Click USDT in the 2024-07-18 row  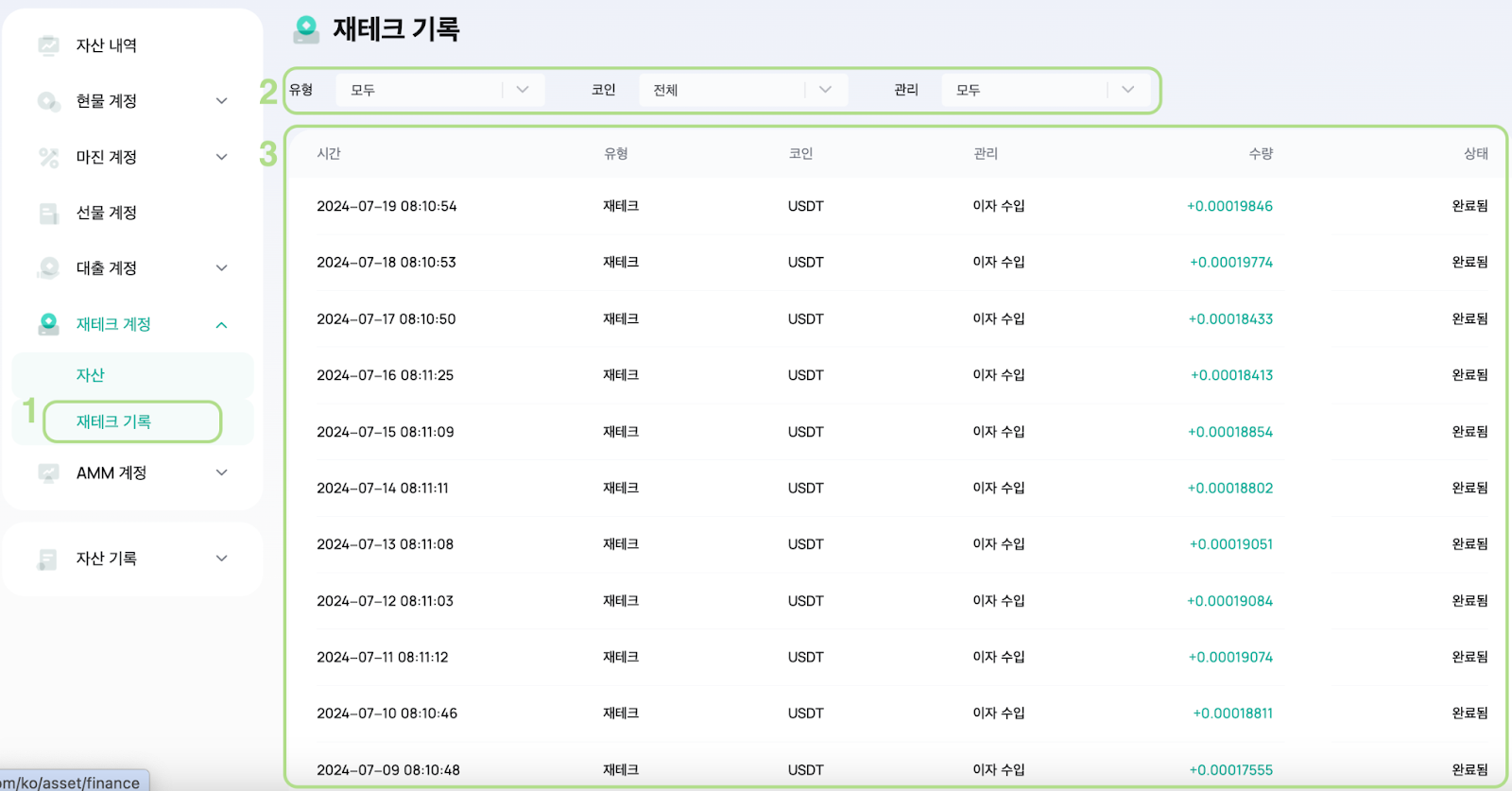pyautogui.click(x=806, y=263)
